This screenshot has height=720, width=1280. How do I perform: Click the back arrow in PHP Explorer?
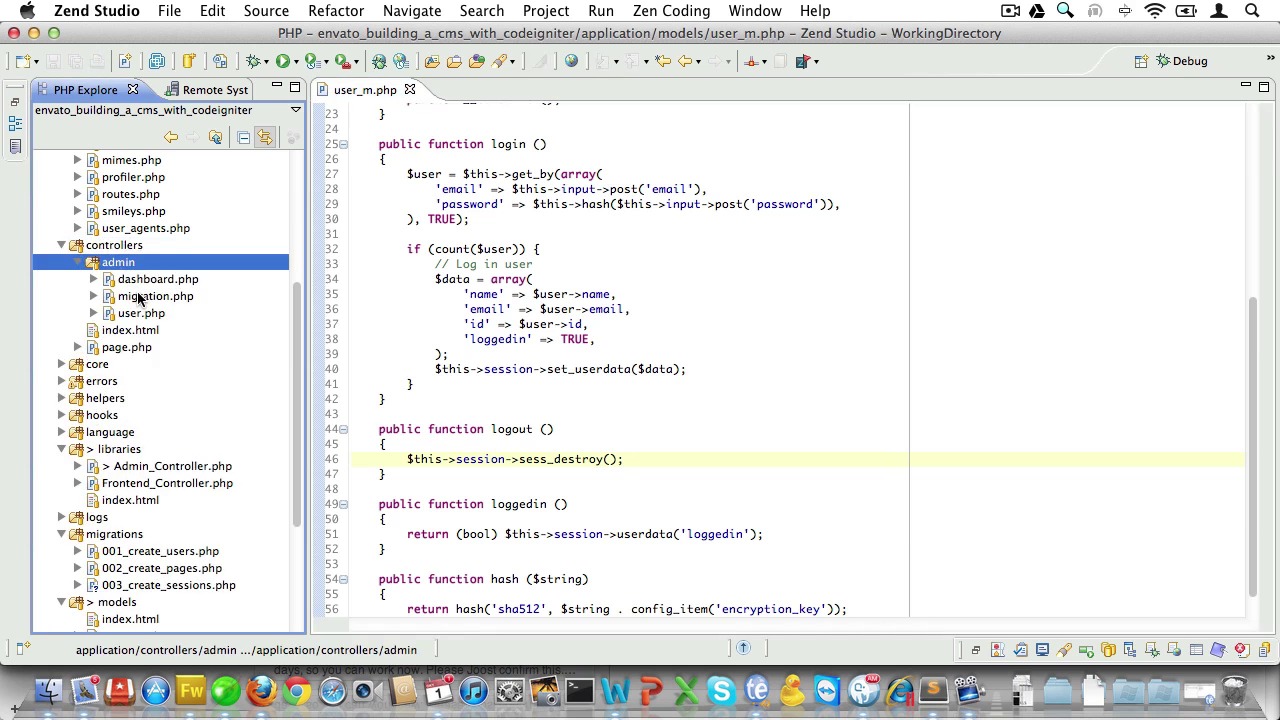pyautogui.click(x=171, y=137)
